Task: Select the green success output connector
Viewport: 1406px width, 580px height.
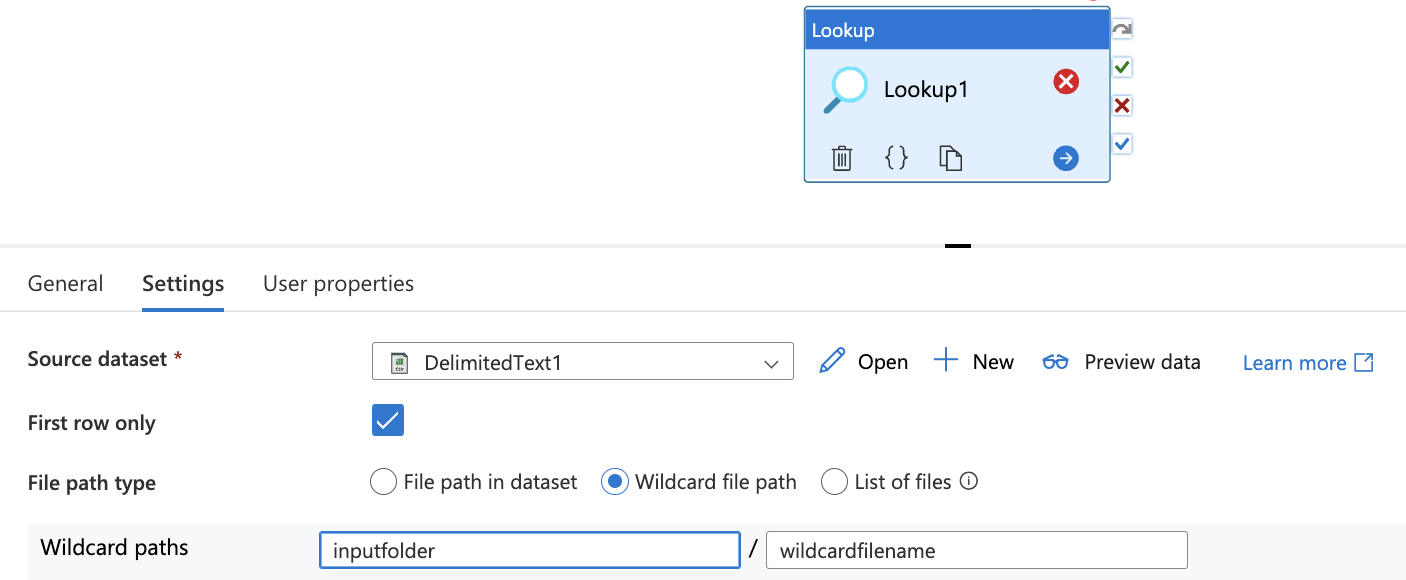Action: (x=1122, y=68)
